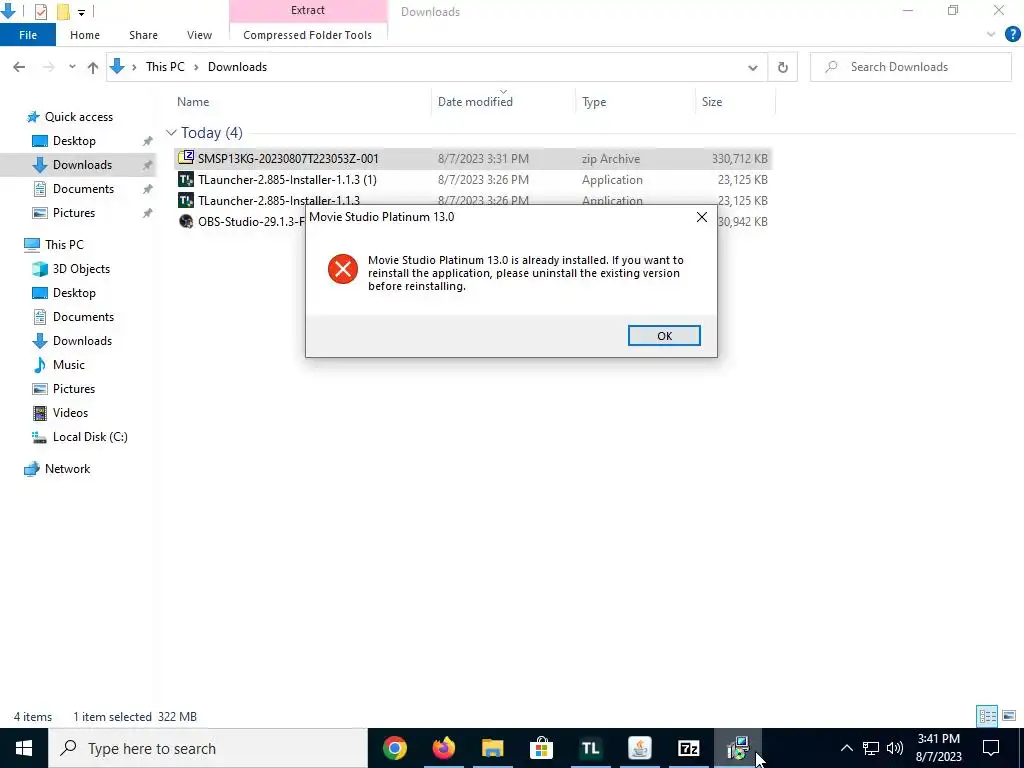Open Quick access in navigation pane

78,117
